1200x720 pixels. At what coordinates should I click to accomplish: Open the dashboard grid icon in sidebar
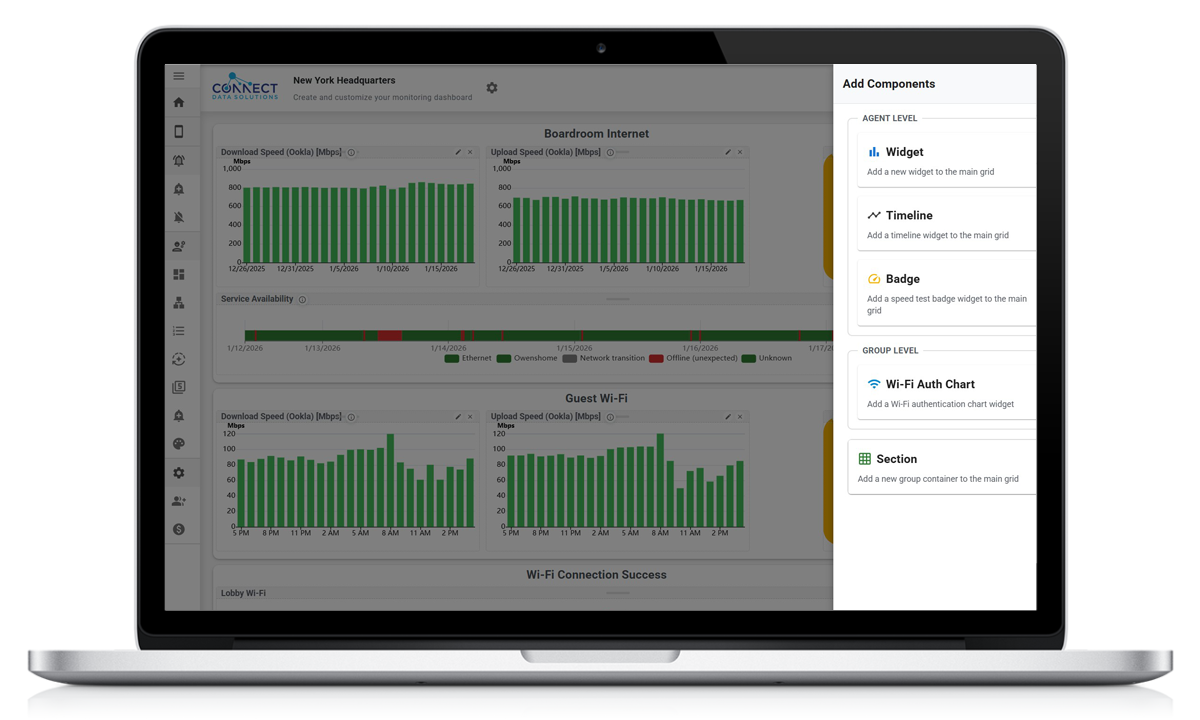click(179, 274)
